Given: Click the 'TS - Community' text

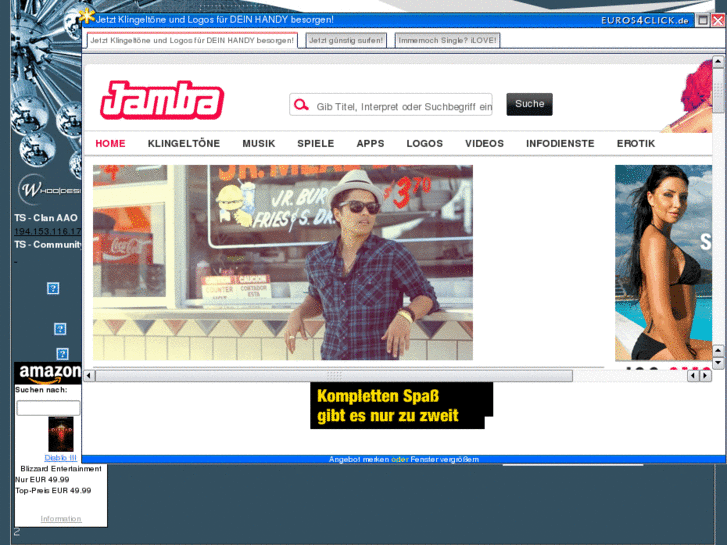Looking at the screenshot, I should point(48,244).
